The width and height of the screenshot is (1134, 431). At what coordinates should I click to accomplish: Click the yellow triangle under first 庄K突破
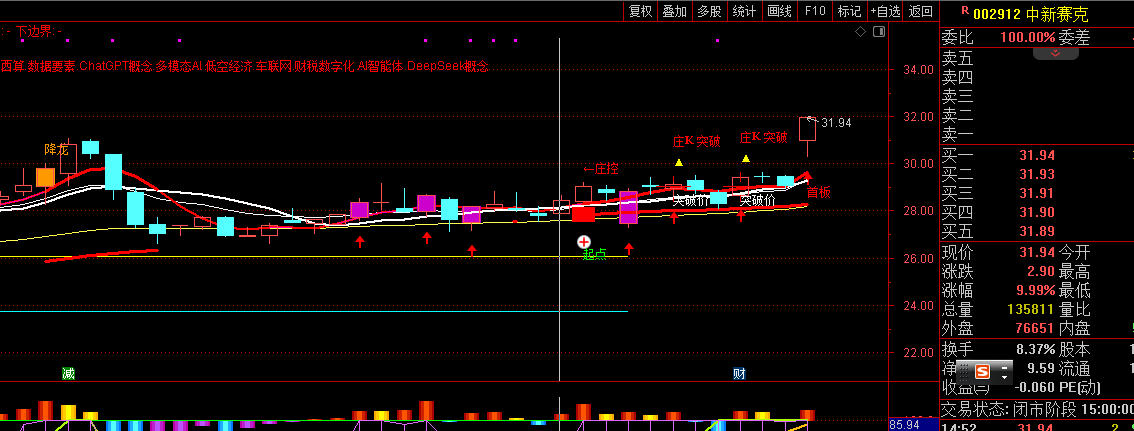(679, 162)
